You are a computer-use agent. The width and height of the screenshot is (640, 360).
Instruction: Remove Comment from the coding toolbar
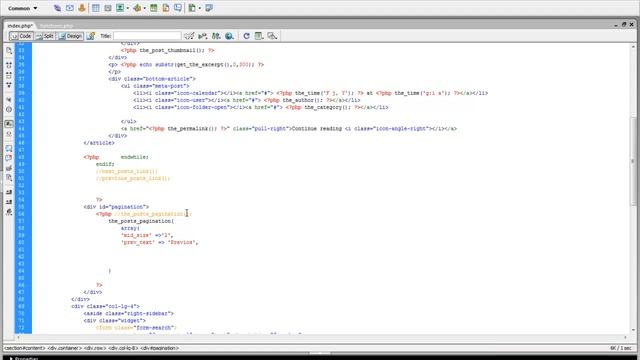point(9,158)
